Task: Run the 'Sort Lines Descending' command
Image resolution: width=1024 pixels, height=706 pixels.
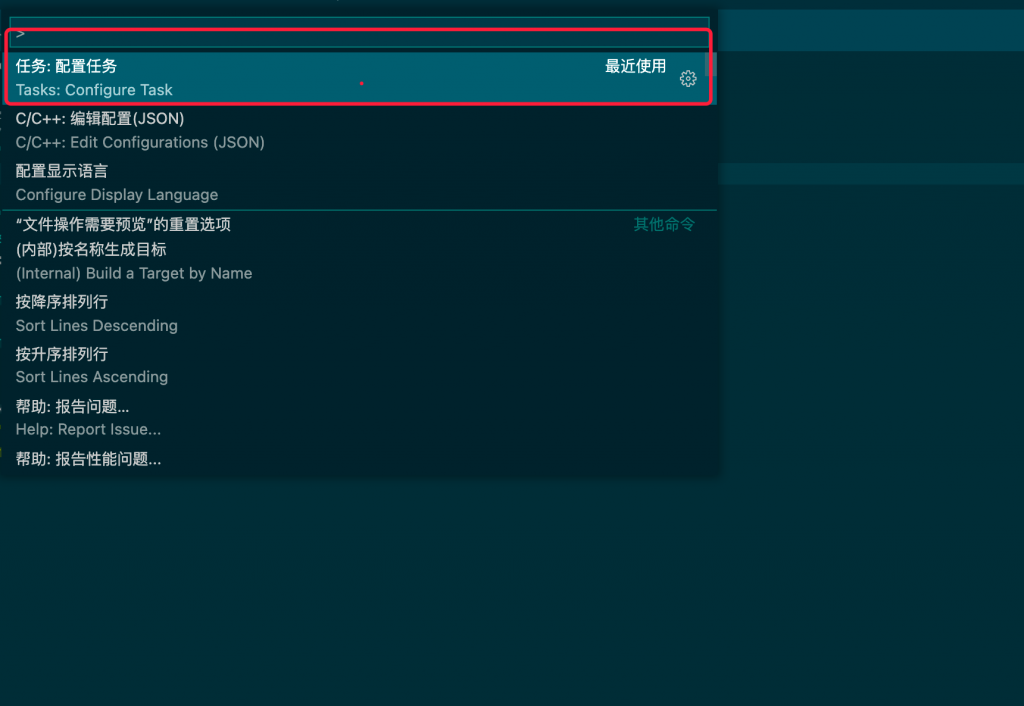Action: click(96, 326)
